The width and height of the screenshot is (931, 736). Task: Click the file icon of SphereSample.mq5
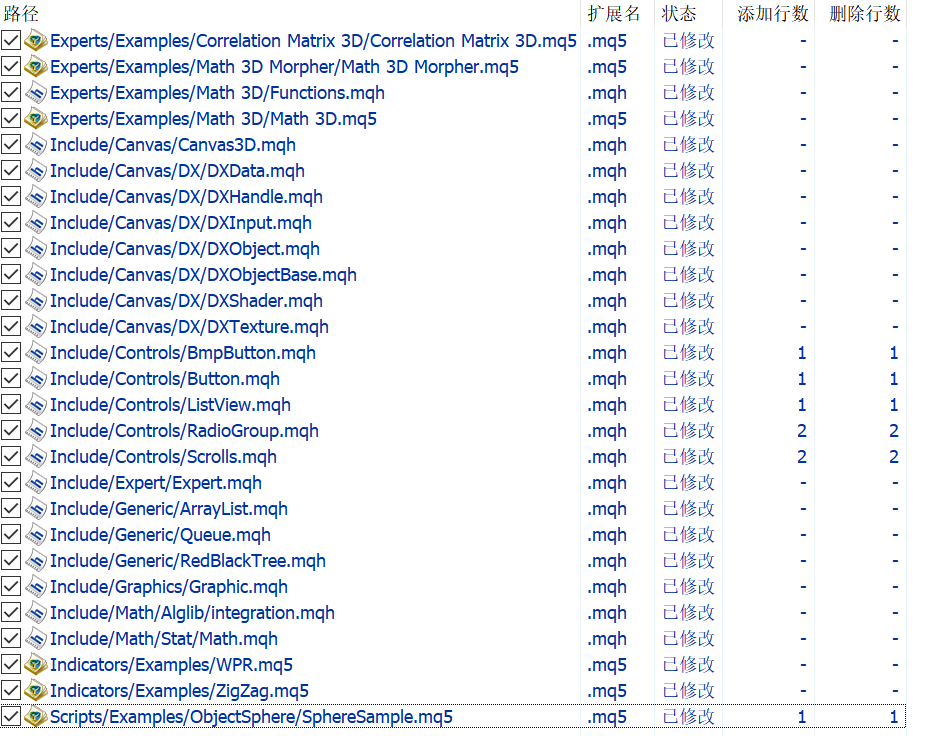(36, 717)
